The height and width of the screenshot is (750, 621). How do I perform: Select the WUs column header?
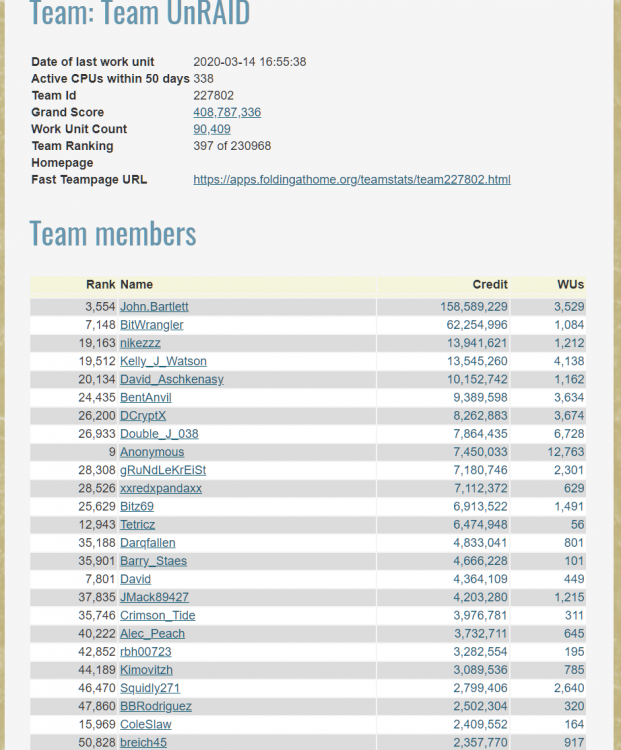[570, 285]
